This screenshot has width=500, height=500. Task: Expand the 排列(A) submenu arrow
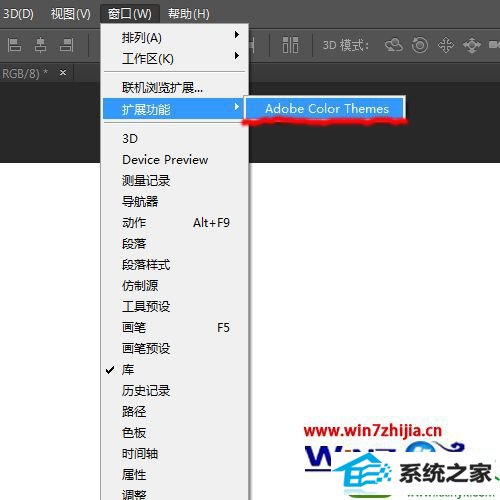(x=237, y=35)
